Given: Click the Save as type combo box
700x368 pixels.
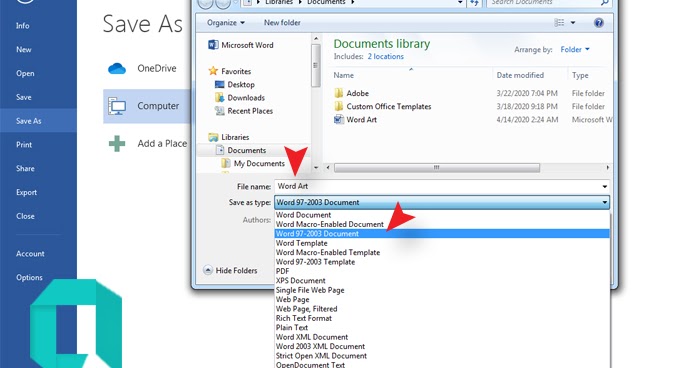Looking at the screenshot, I should click(x=442, y=202).
